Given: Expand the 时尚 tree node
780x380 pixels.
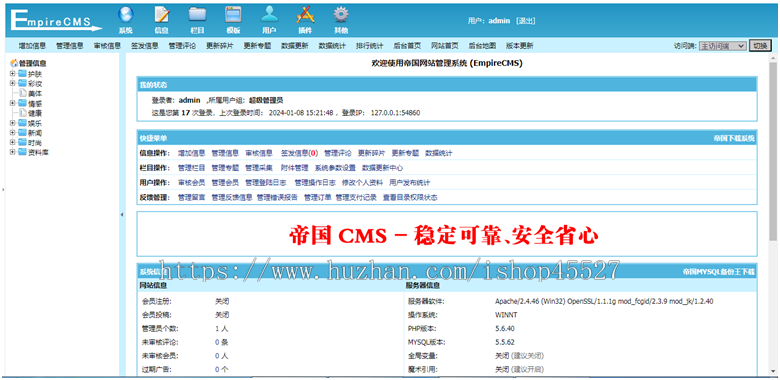Looking at the screenshot, I should (x=12, y=143).
